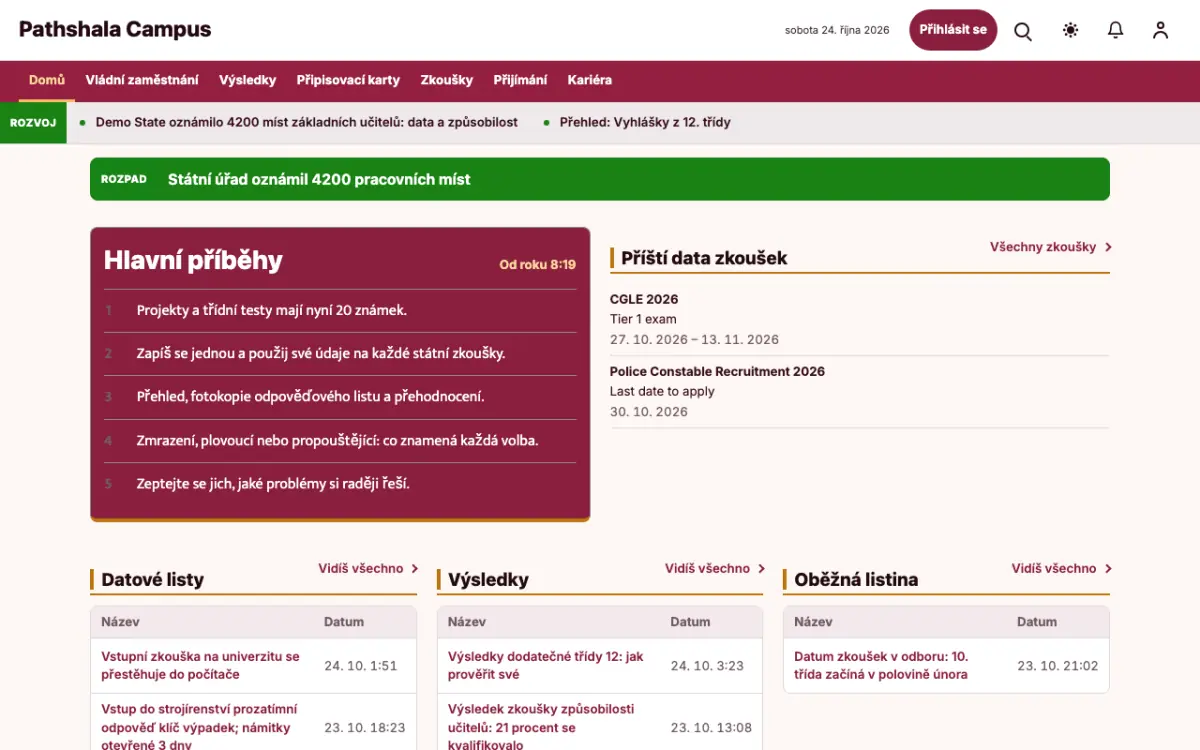Viewport: 1200px width, 750px height.
Task: Open the search icon in header
Action: tap(1023, 31)
